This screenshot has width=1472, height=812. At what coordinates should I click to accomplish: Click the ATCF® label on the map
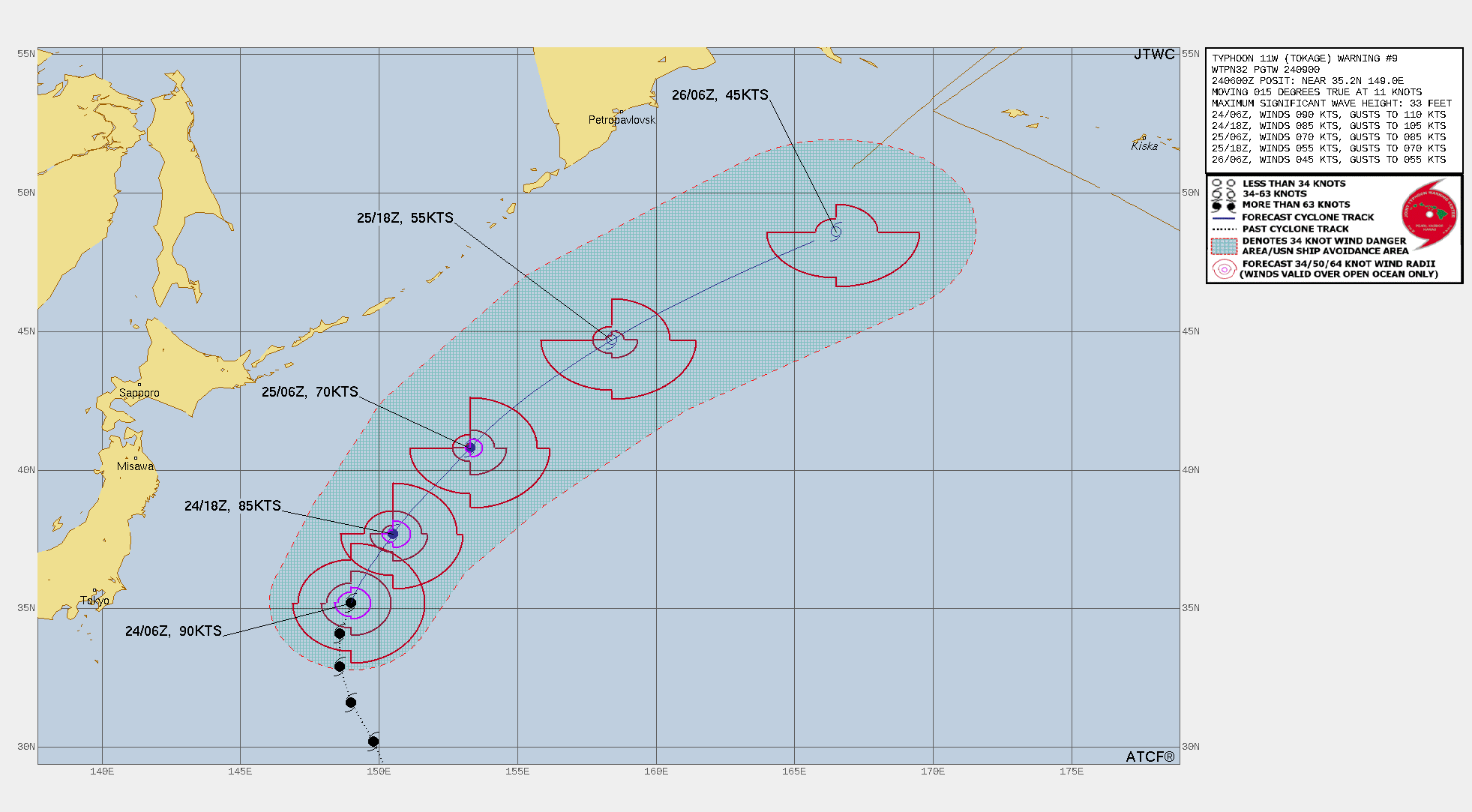pyautogui.click(x=1150, y=757)
